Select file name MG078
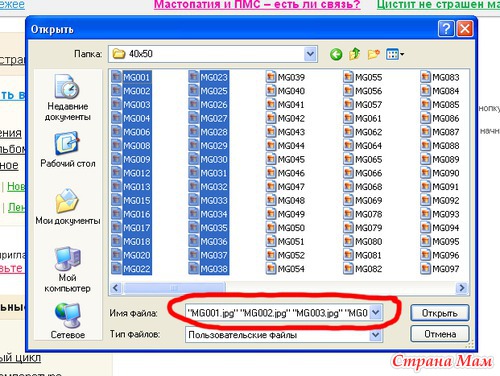Image resolution: width=500 pixels, height=376 pixels. pyautogui.click(x=368, y=214)
